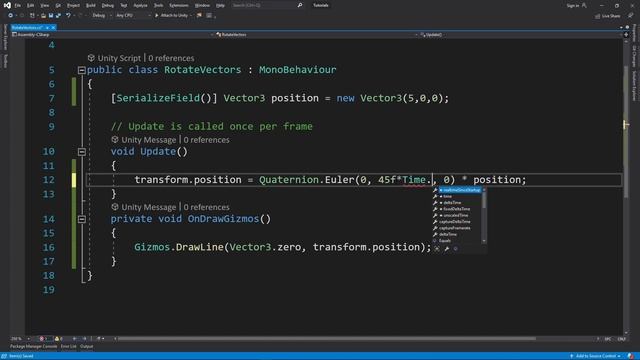Click the open file folder icon
Viewport: 640px width, 360px height.
point(43,16)
